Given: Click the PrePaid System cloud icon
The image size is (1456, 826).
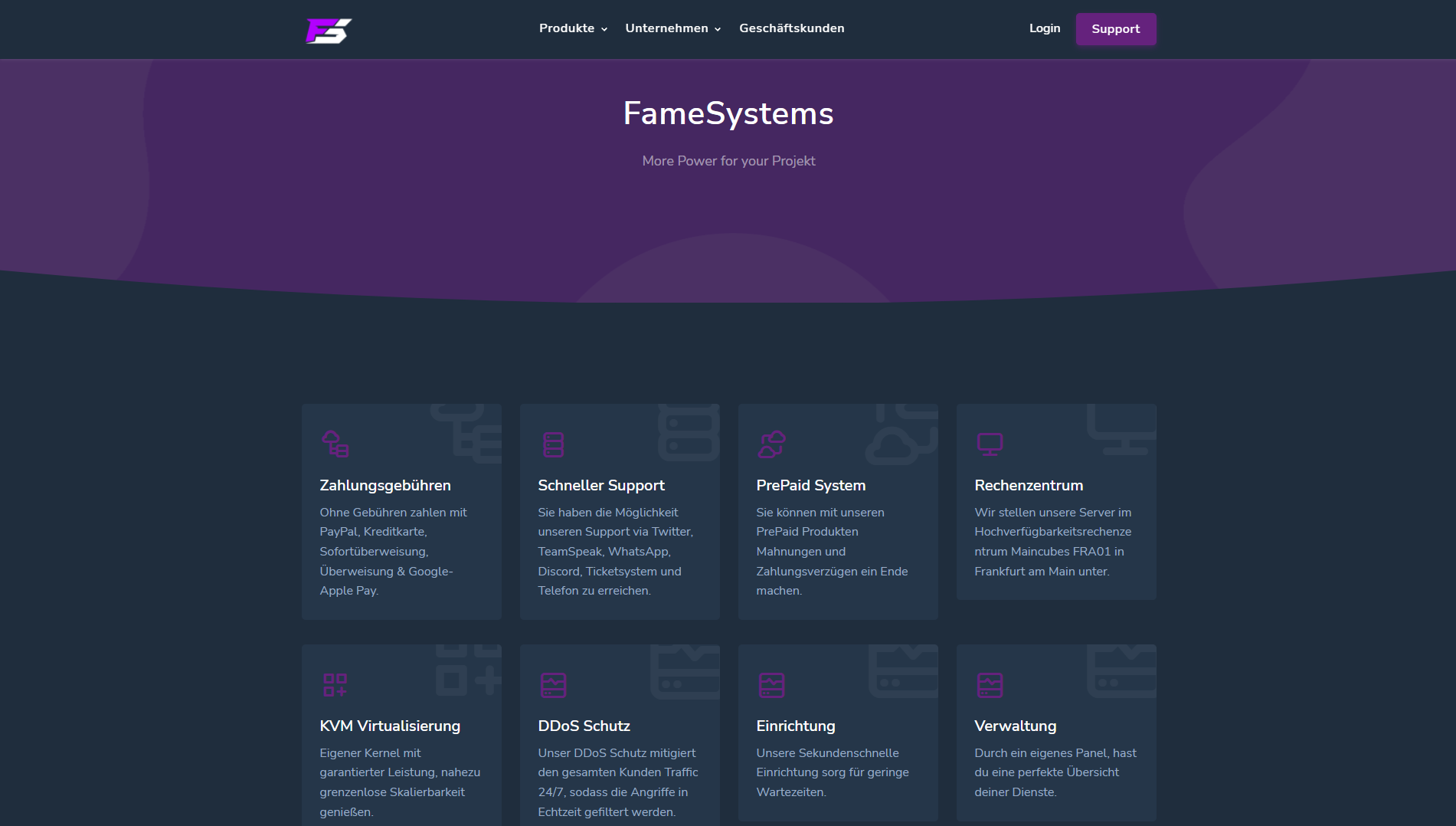Looking at the screenshot, I should click(772, 444).
